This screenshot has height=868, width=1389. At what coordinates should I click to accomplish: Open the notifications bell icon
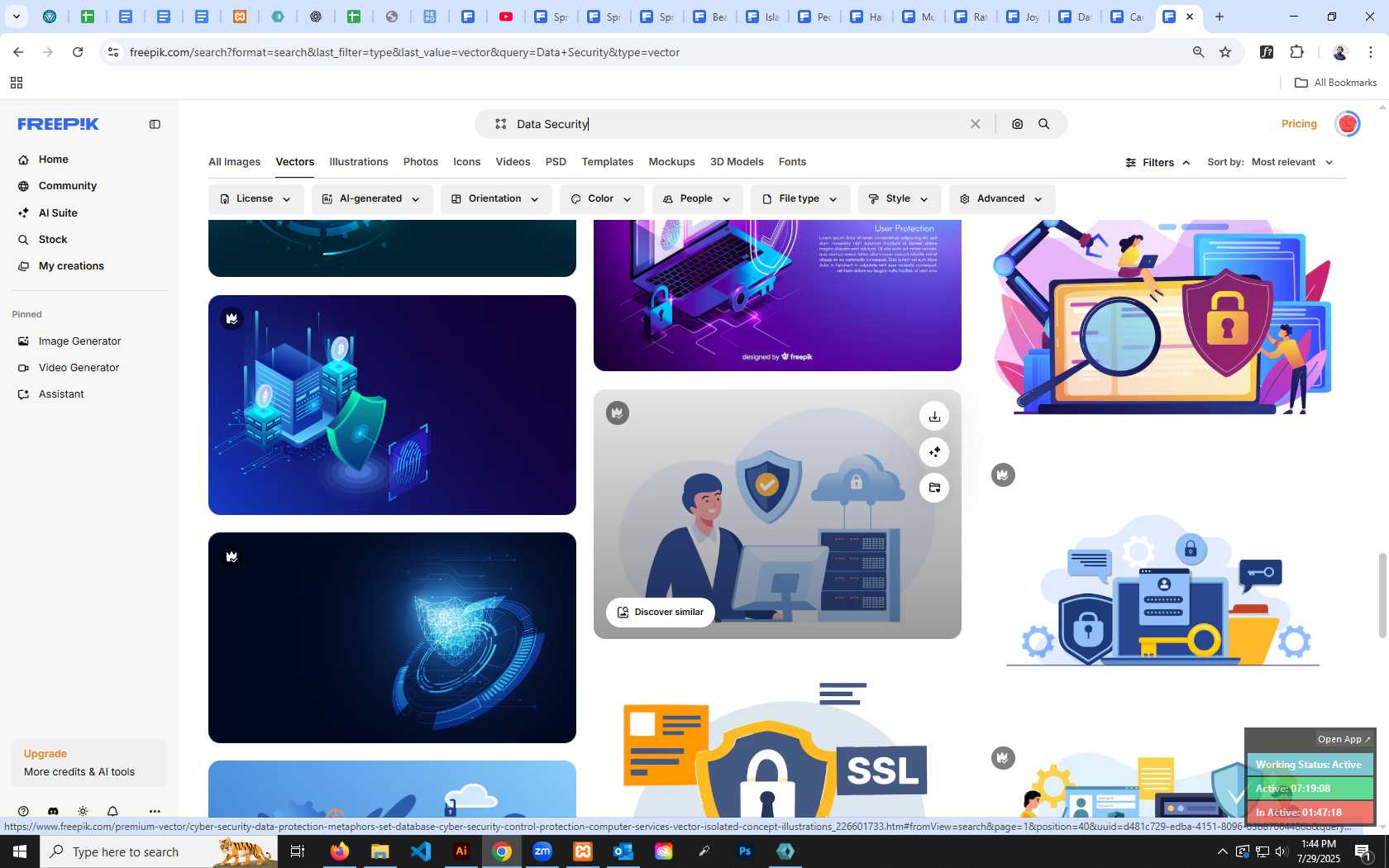click(x=112, y=811)
